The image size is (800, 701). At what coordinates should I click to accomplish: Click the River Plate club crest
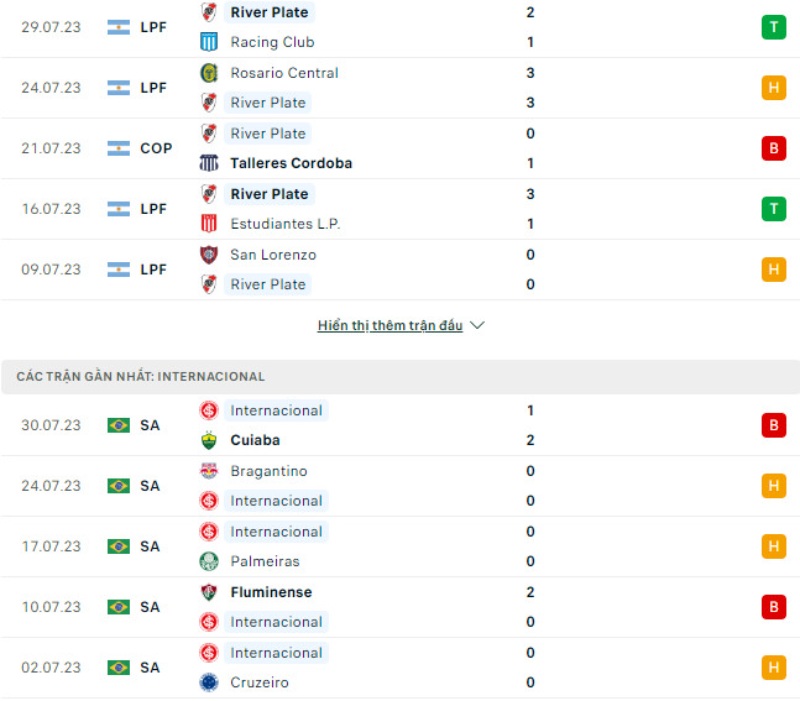208,13
